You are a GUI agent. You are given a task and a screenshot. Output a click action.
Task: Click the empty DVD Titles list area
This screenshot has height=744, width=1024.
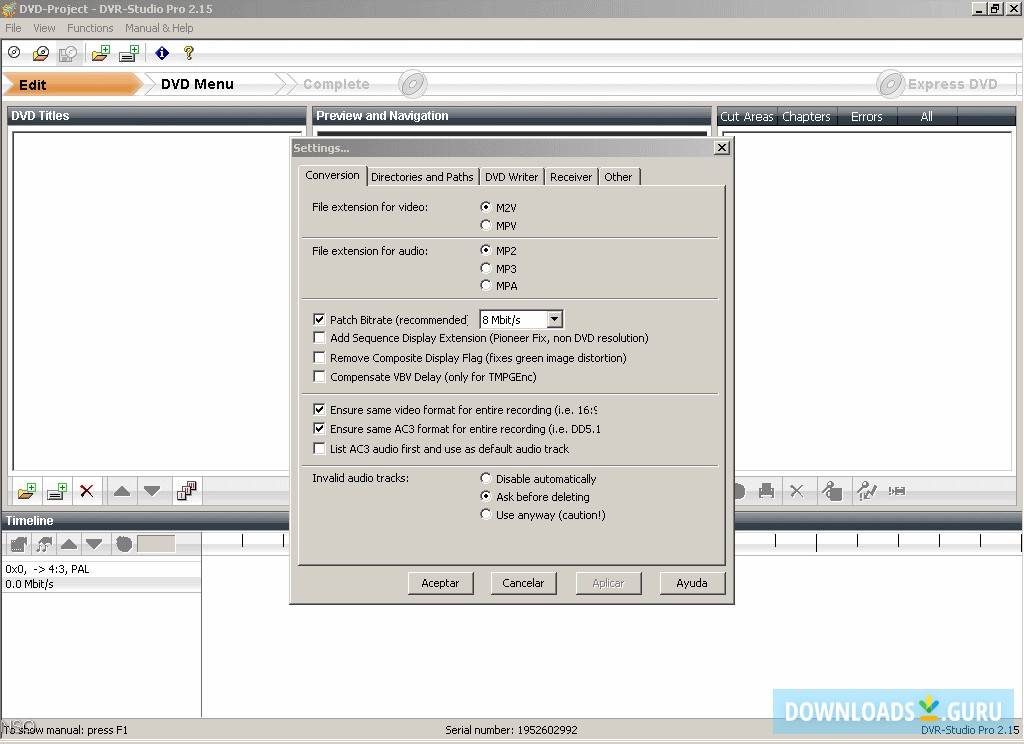click(152, 300)
